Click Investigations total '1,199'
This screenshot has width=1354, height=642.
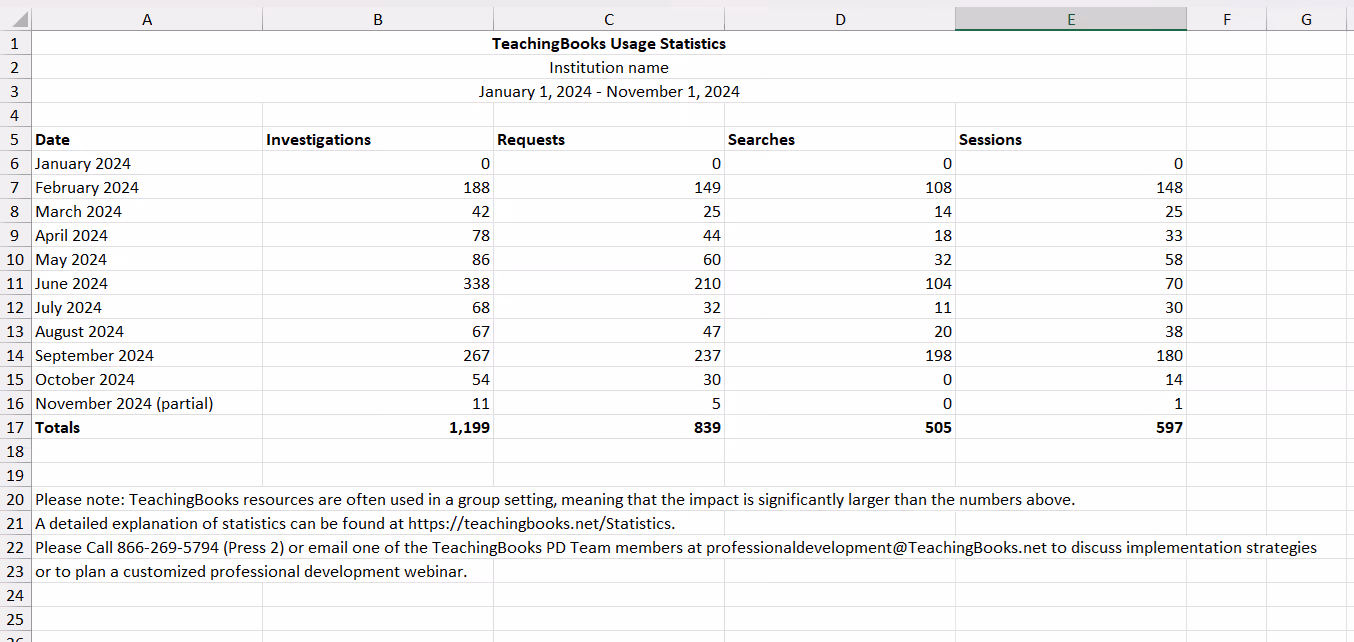pos(378,428)
